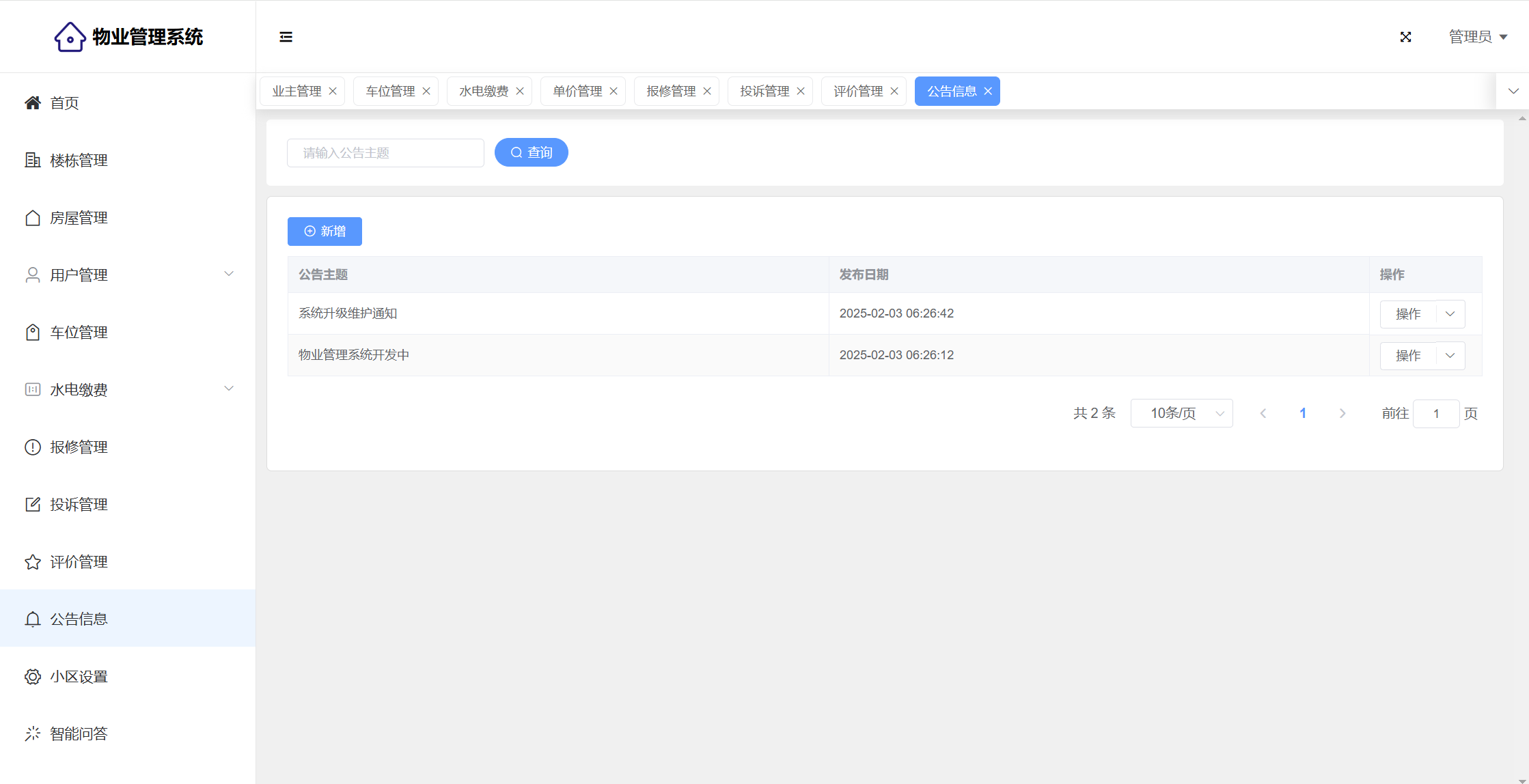
Task: Toggle fullscreen mode icon
Action: (x=1405, y=37)
